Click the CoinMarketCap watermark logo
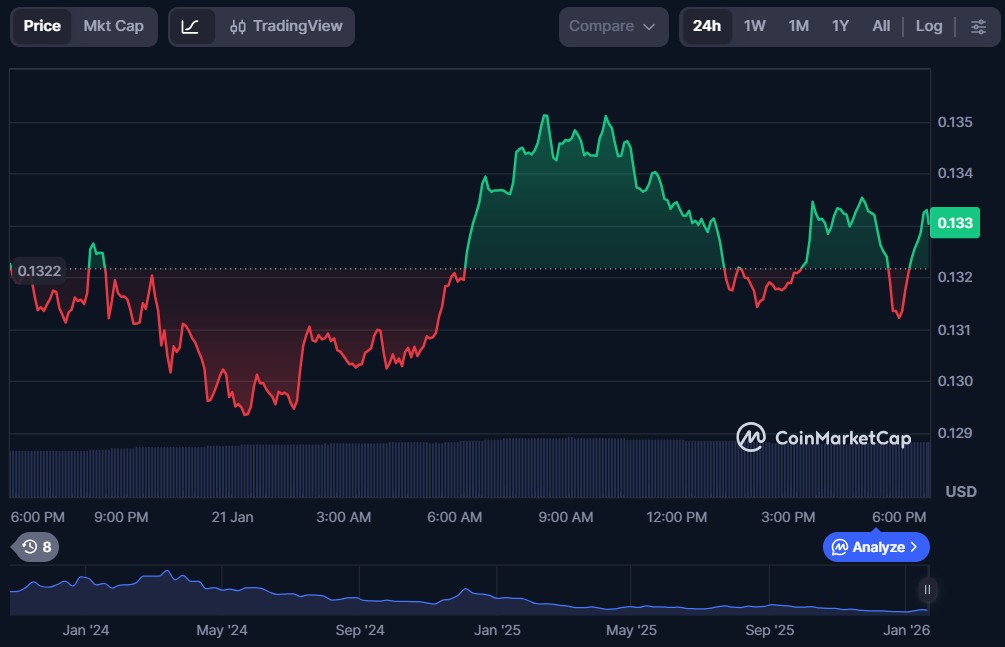The image size is (1005, 647). click(x=823, y=437)
